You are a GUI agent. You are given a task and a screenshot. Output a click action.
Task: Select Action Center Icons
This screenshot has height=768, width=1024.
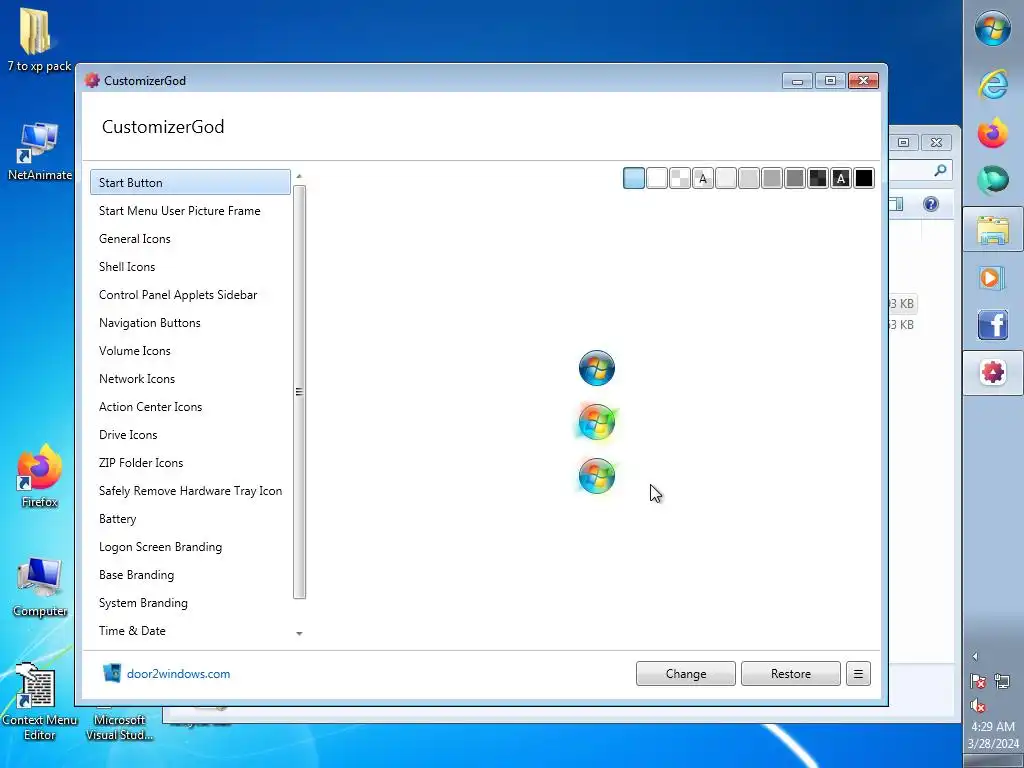(x=150, y=407)
